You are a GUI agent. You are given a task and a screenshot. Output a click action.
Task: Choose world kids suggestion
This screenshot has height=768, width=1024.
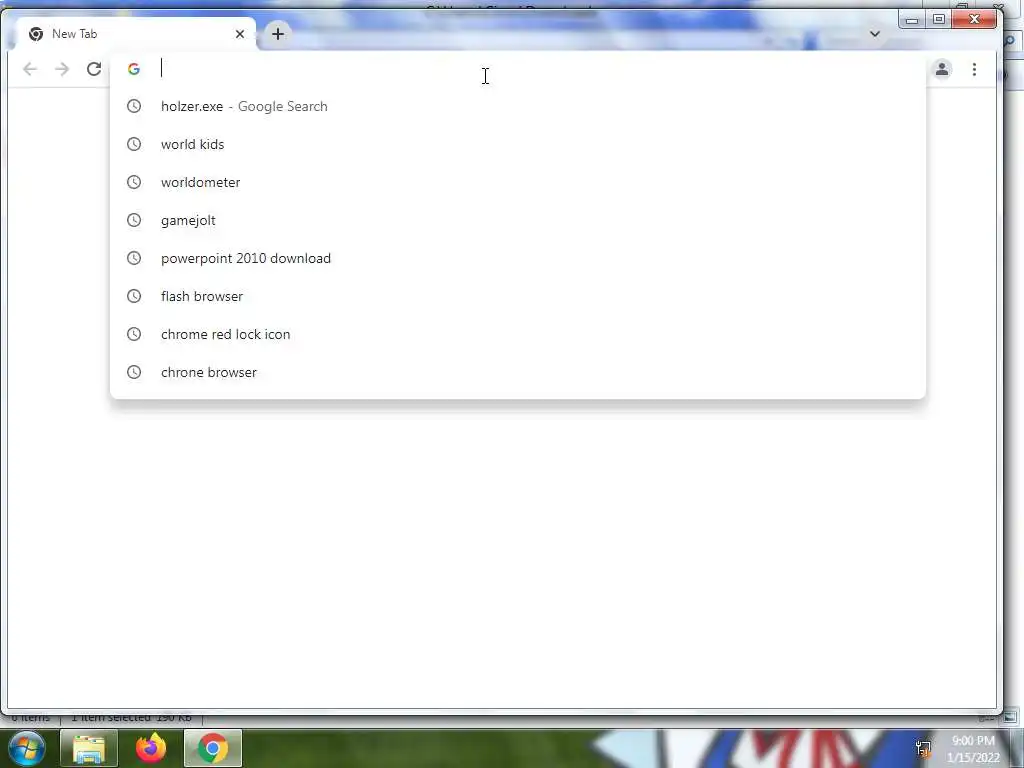pos(518,144)
